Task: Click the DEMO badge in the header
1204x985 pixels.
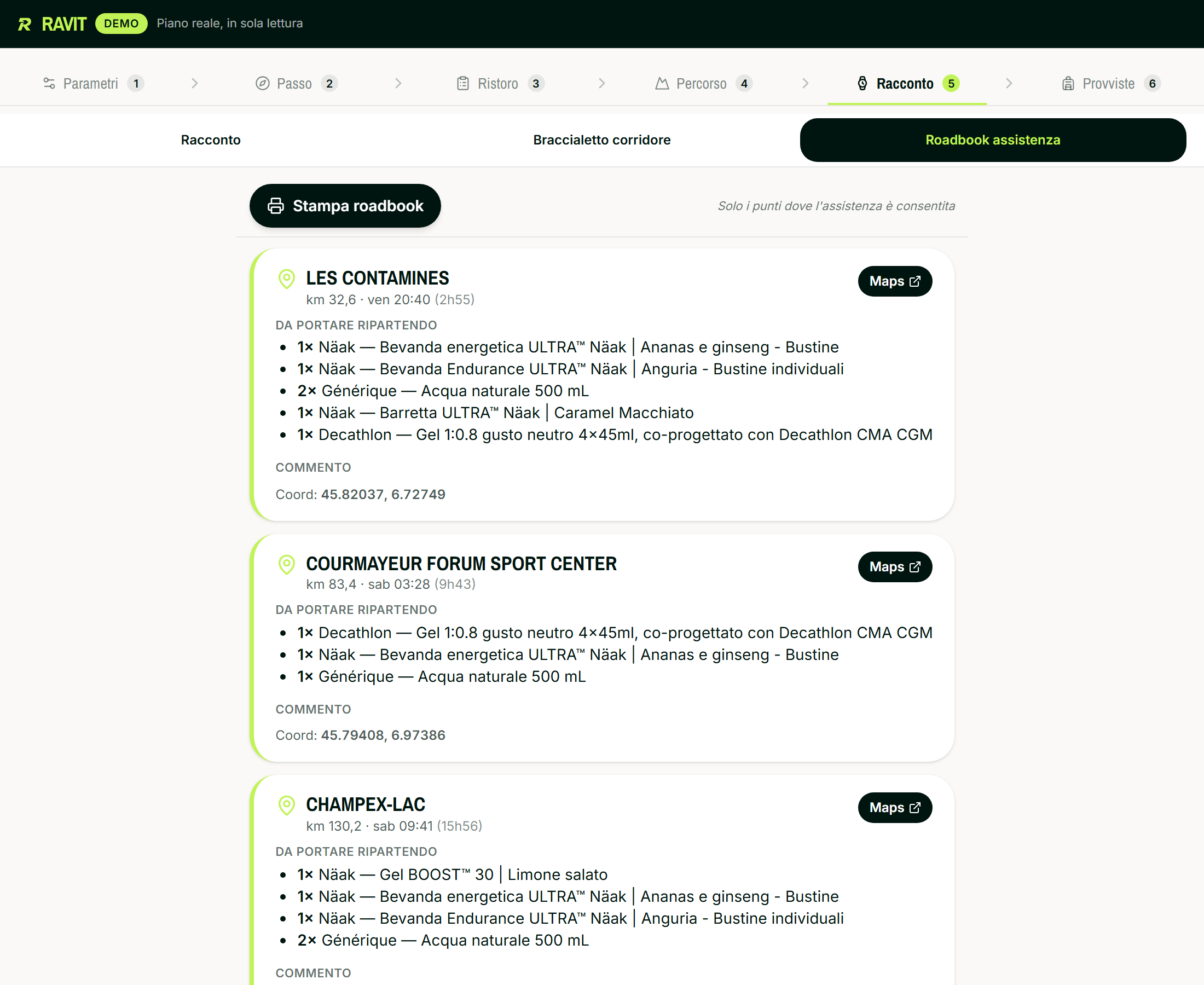Action: [121, 24]
